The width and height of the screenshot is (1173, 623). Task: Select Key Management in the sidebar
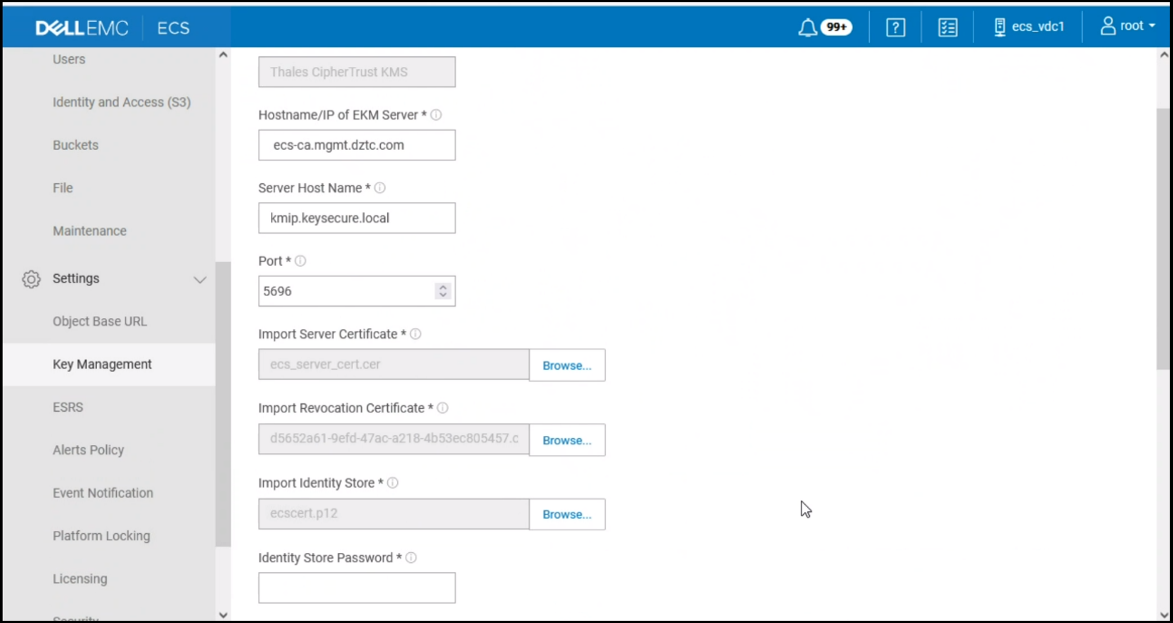[102, 364]
